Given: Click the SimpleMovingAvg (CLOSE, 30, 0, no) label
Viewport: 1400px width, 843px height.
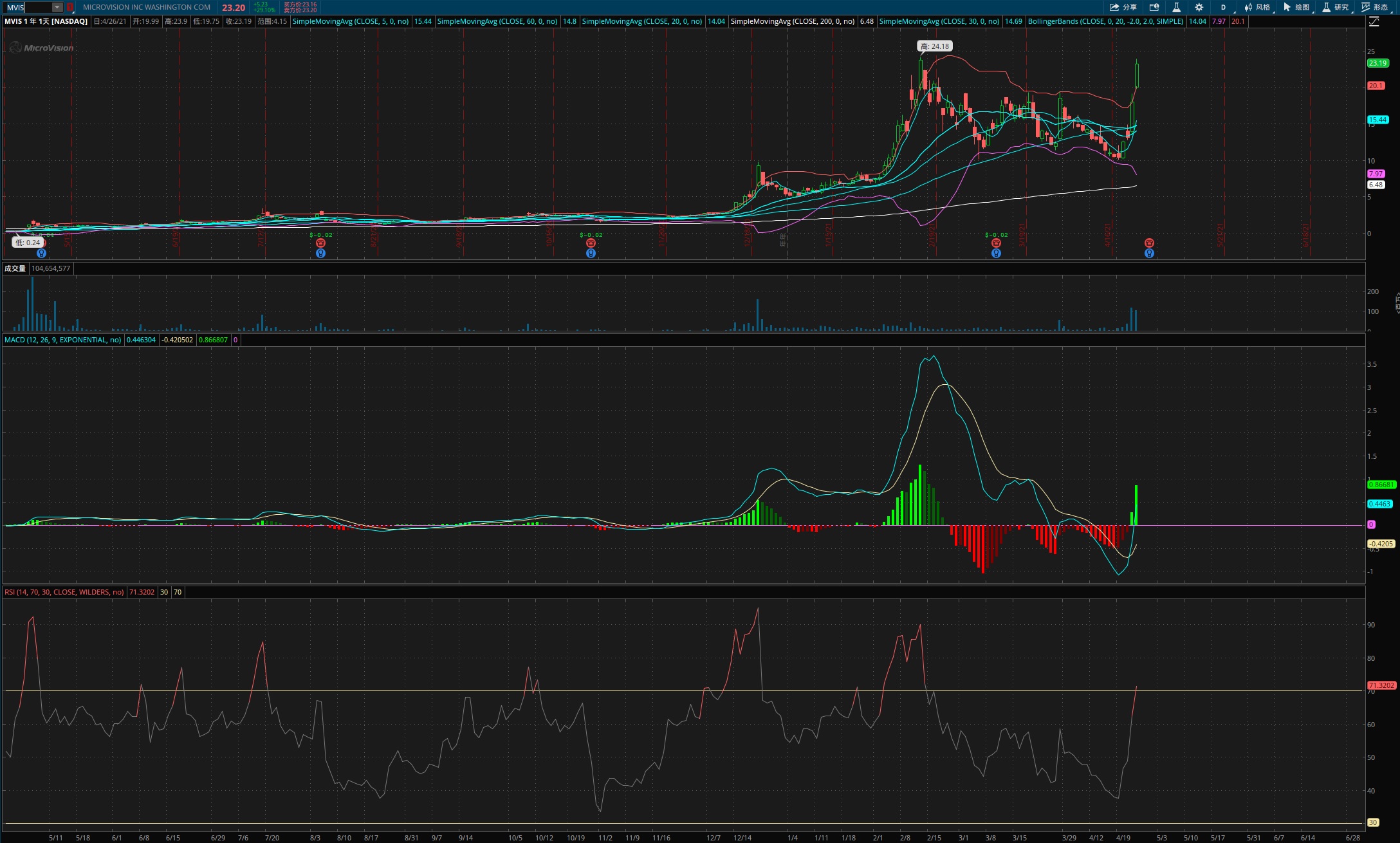Looking at the screenshot, I should coord(939,21).
